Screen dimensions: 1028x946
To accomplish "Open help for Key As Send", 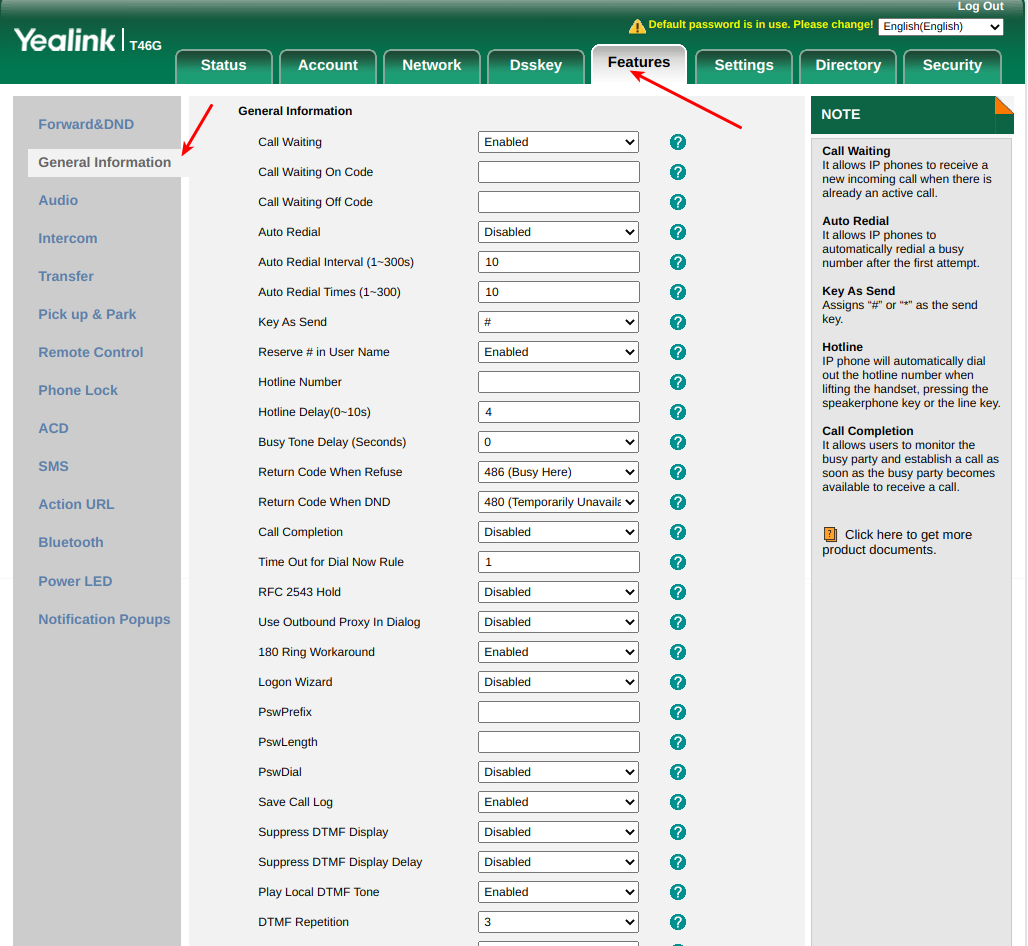I will tap(677, 322).
